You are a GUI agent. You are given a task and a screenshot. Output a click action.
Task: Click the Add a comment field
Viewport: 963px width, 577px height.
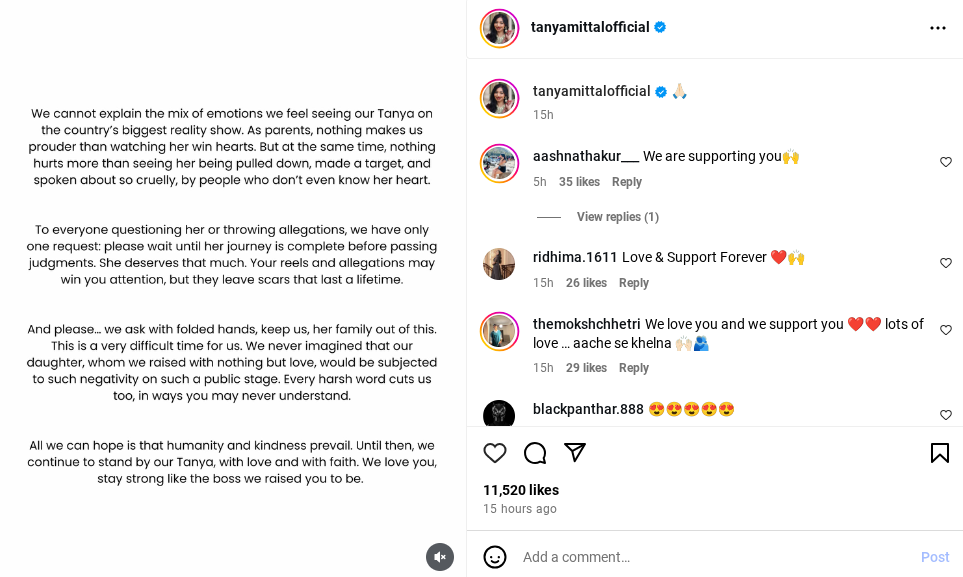click(700, 557)
